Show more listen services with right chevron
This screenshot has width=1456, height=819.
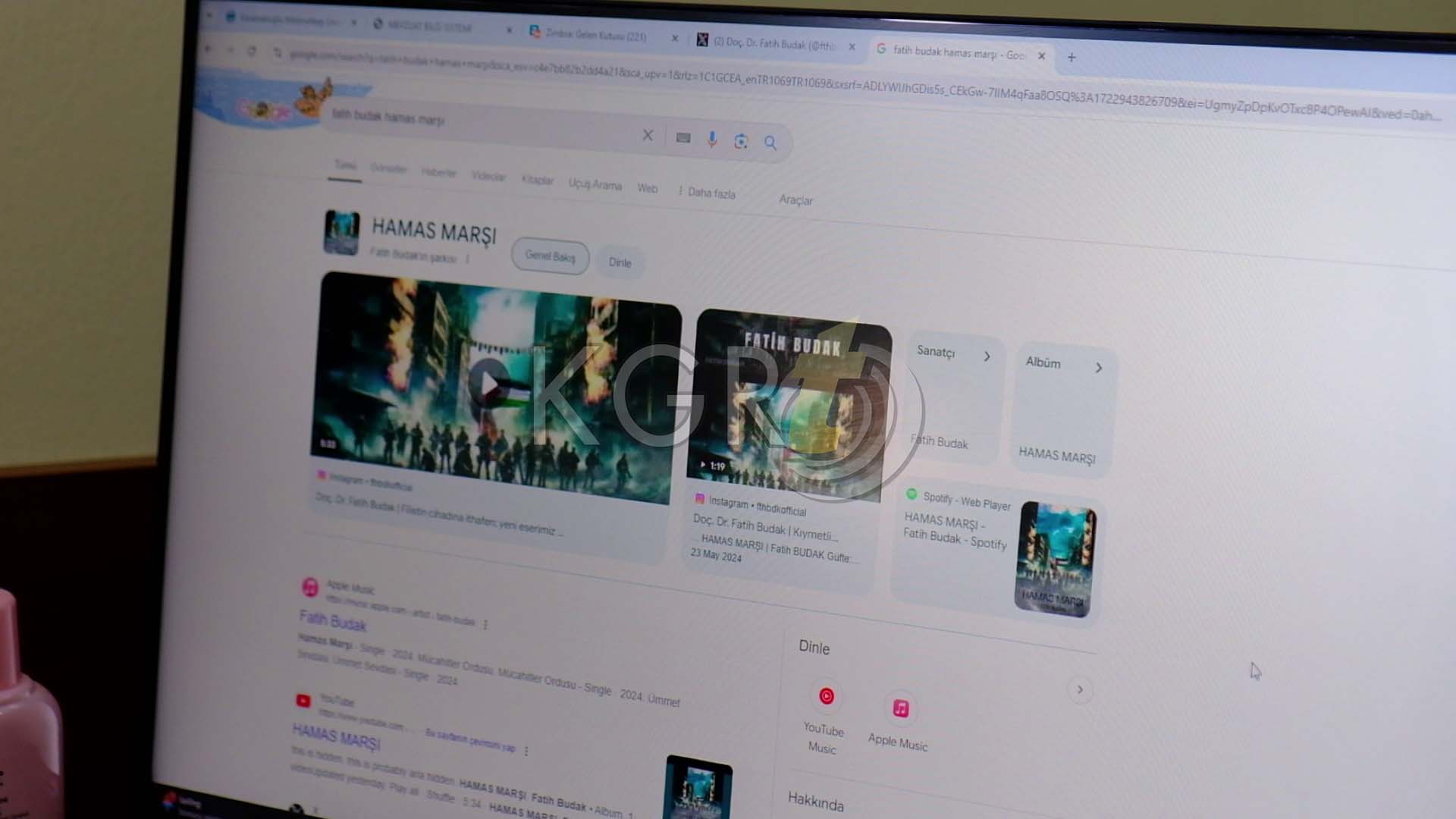click(x=1080, y=690)
